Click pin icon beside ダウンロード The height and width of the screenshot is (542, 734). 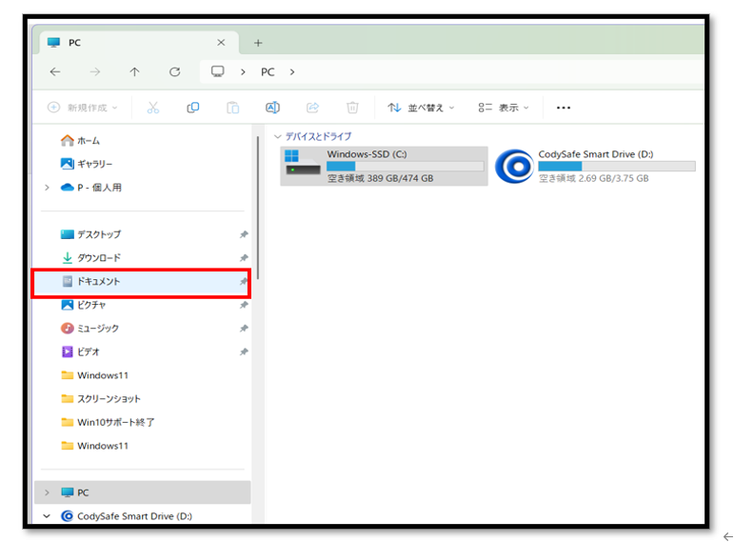pos(243,258)
